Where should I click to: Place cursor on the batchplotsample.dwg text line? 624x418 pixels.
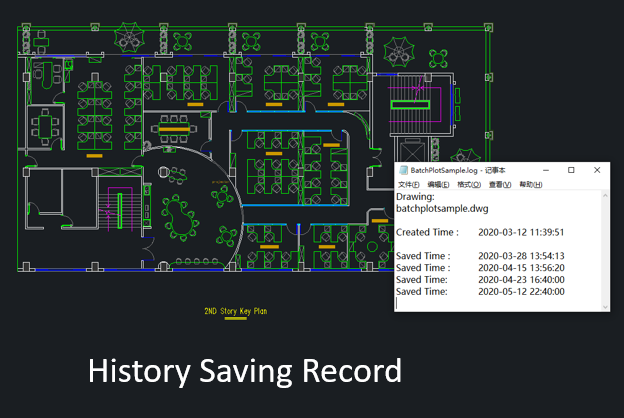pyautogui.click(x=439, y=209)
